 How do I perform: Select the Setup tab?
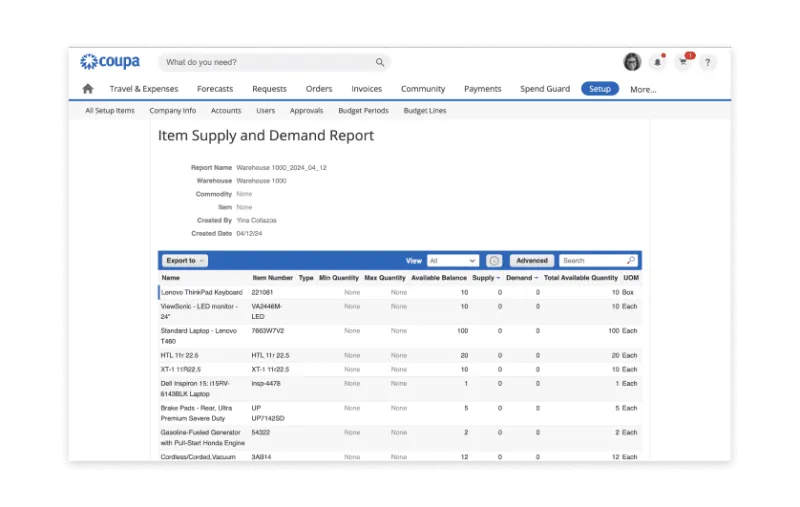point(600,89)
